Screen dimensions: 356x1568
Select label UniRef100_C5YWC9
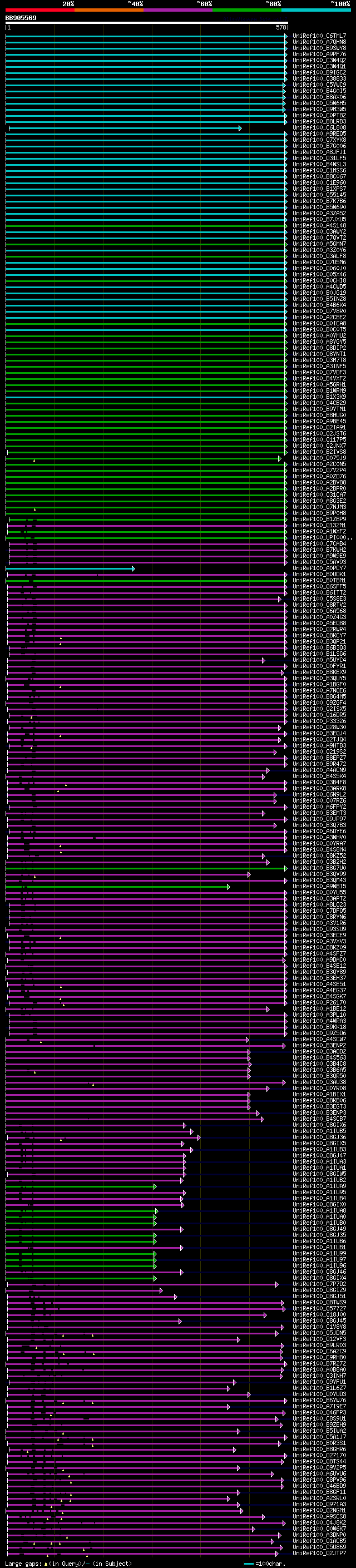click(x=319, y=85)
